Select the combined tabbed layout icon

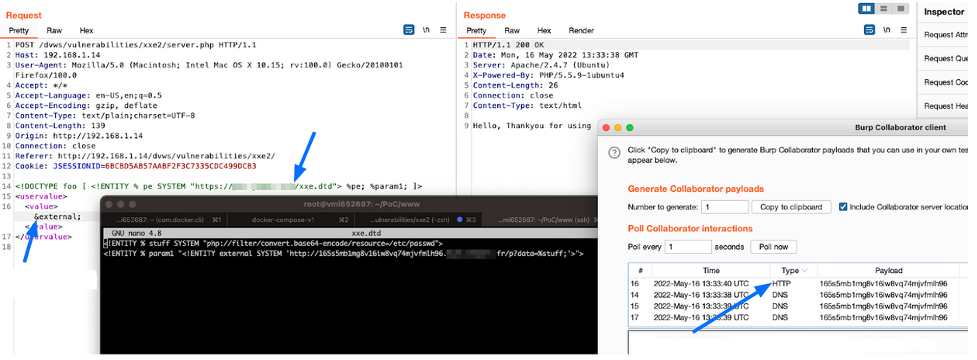pyautogui.click(x=901, y=9)
